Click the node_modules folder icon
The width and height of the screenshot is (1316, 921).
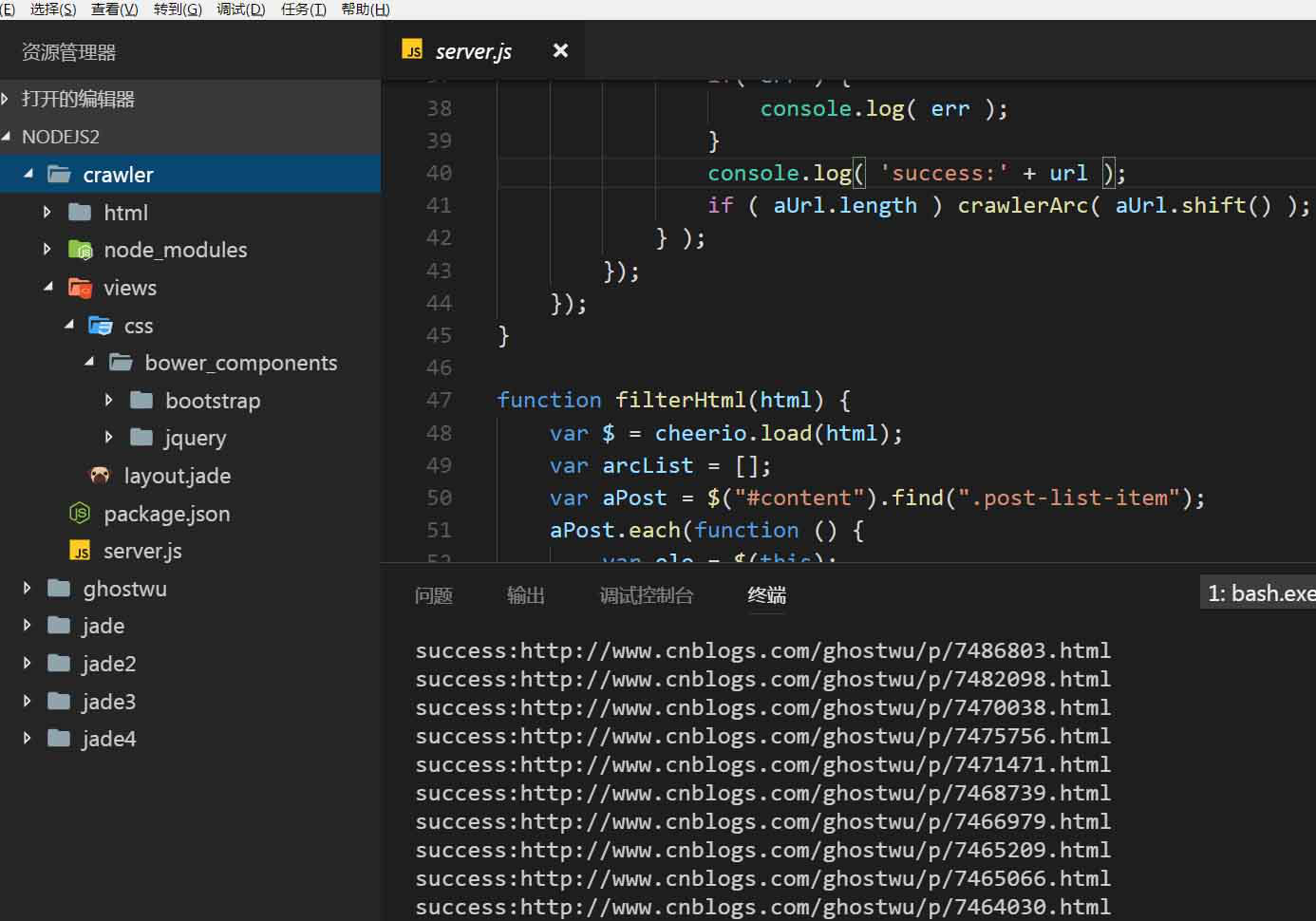81,250
